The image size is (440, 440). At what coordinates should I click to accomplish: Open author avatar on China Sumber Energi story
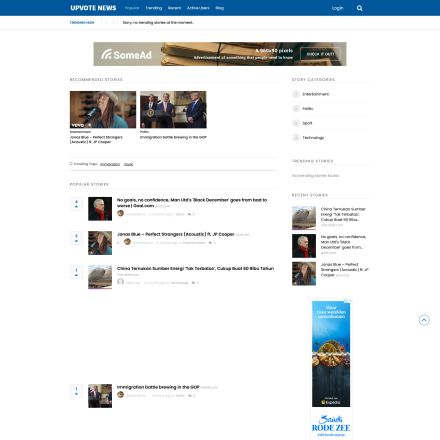click(120, 282)
